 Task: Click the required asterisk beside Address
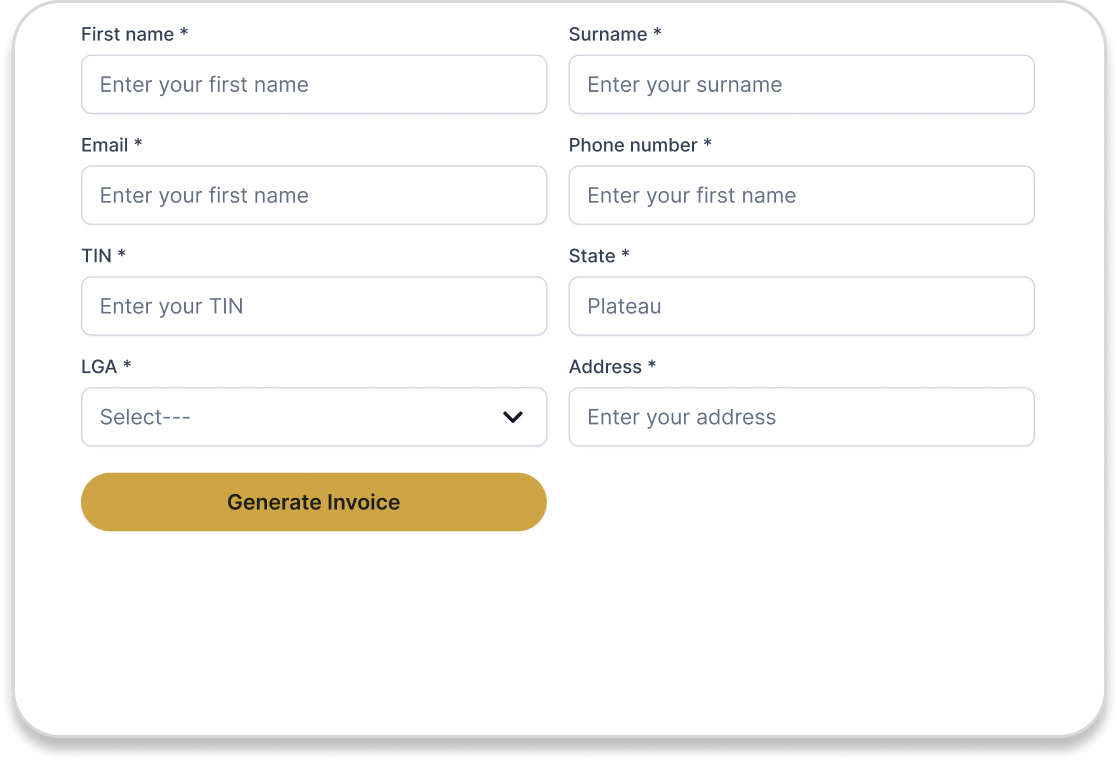(652, 367)
